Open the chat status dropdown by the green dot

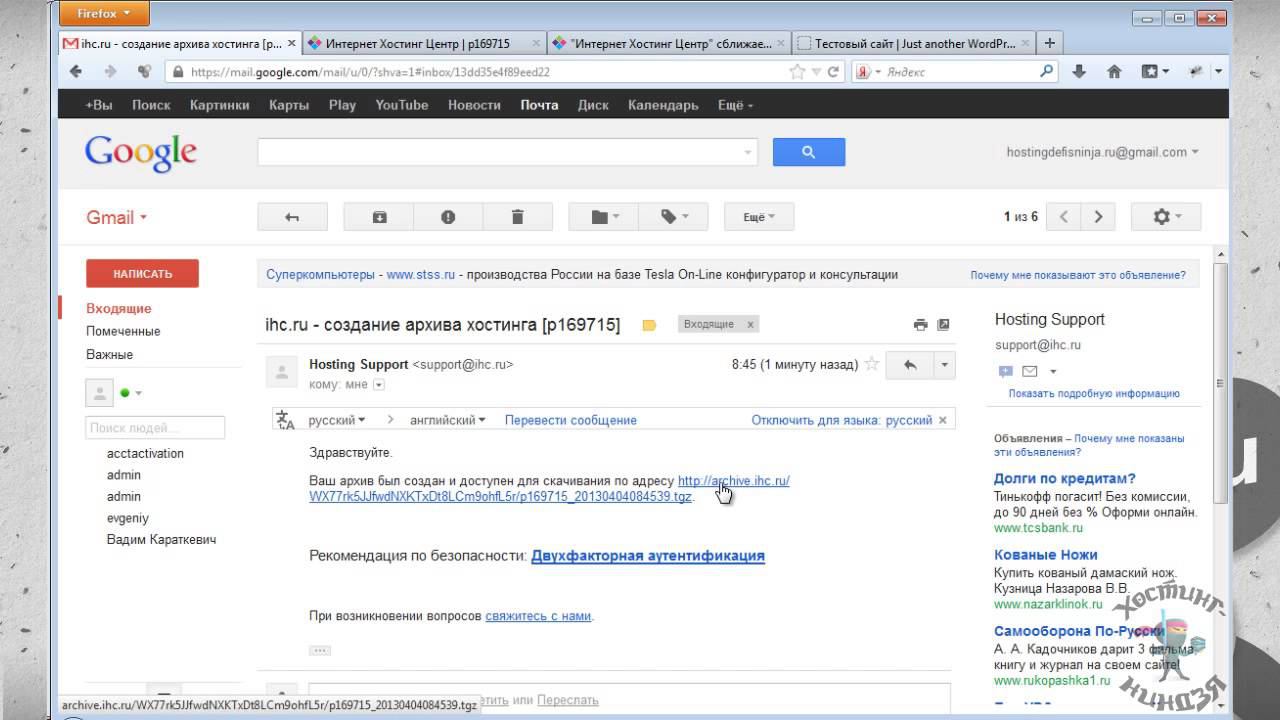pos(138,393)
